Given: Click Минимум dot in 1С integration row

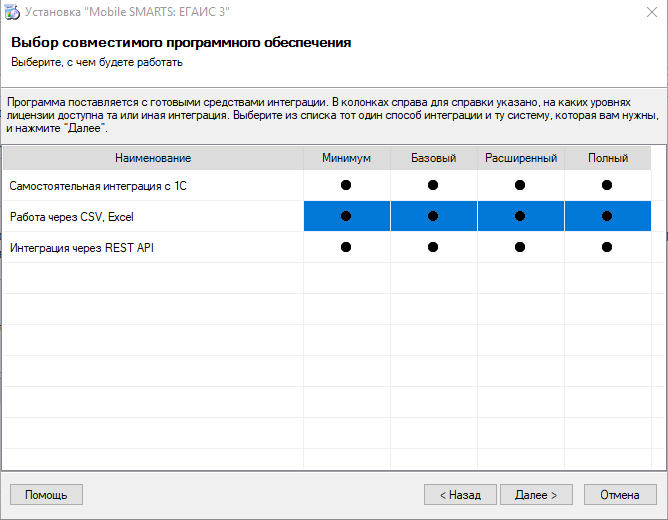Looking at the screenshot, I should (x=346, y=185).
